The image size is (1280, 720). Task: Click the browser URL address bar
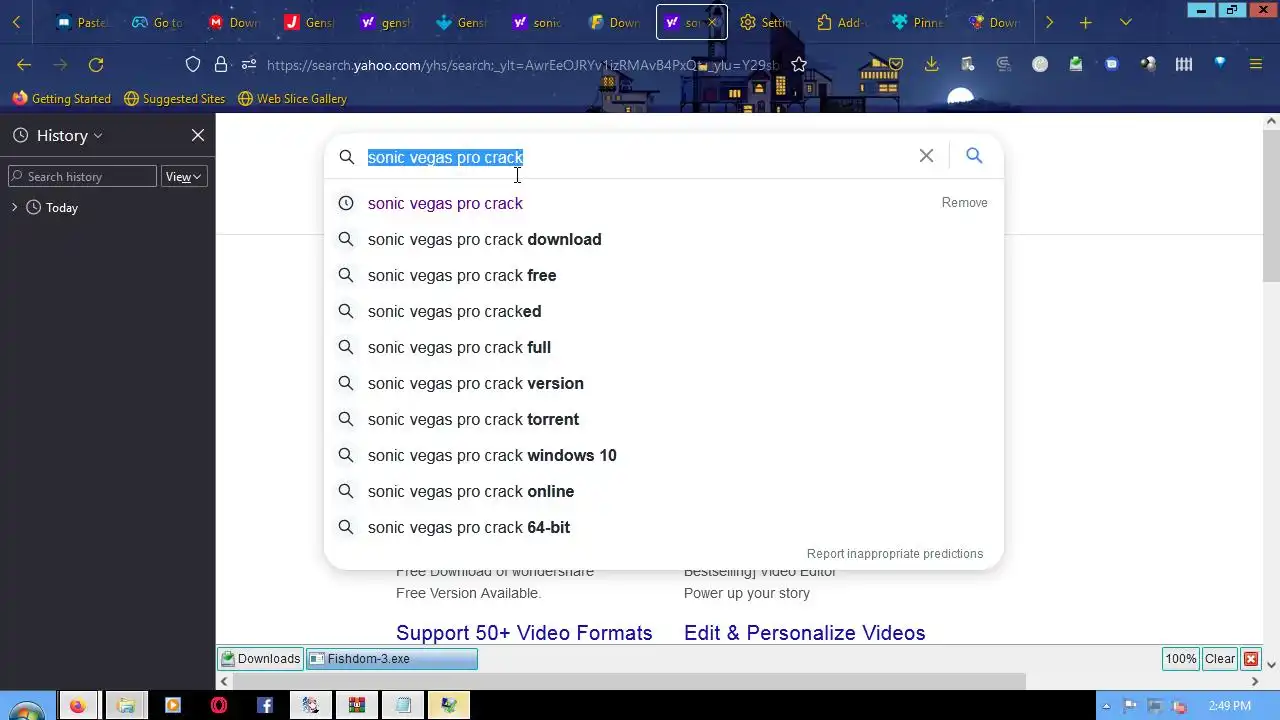522,65
